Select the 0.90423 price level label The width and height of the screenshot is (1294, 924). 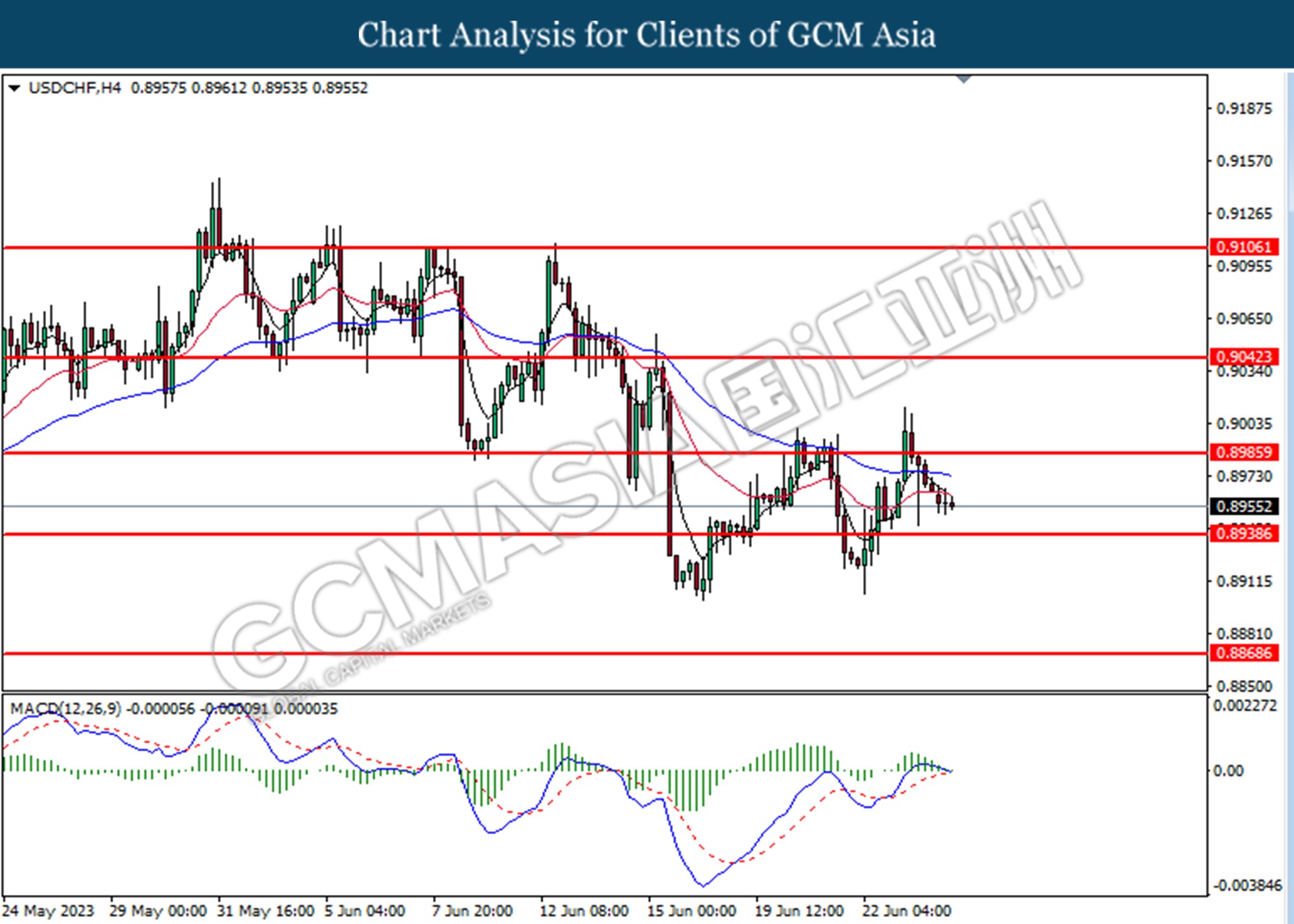coord(1244,357)
